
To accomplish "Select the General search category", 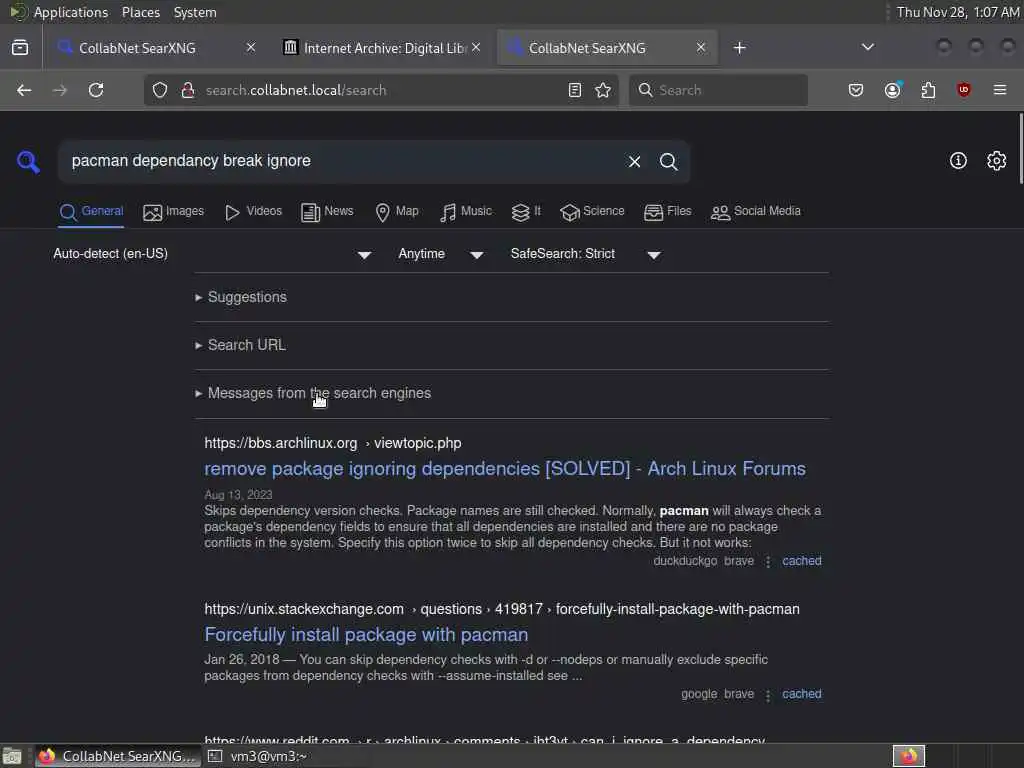I will [x=91, y=212].
